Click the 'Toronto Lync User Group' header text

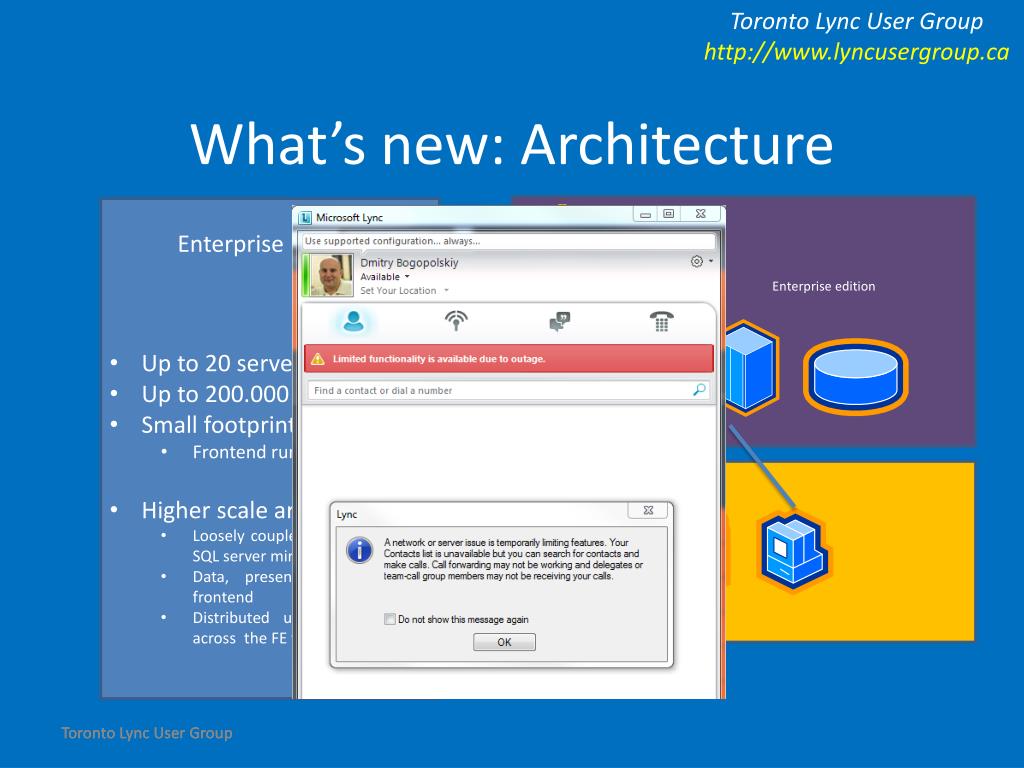pyautogui.click(x=856, y=21)
